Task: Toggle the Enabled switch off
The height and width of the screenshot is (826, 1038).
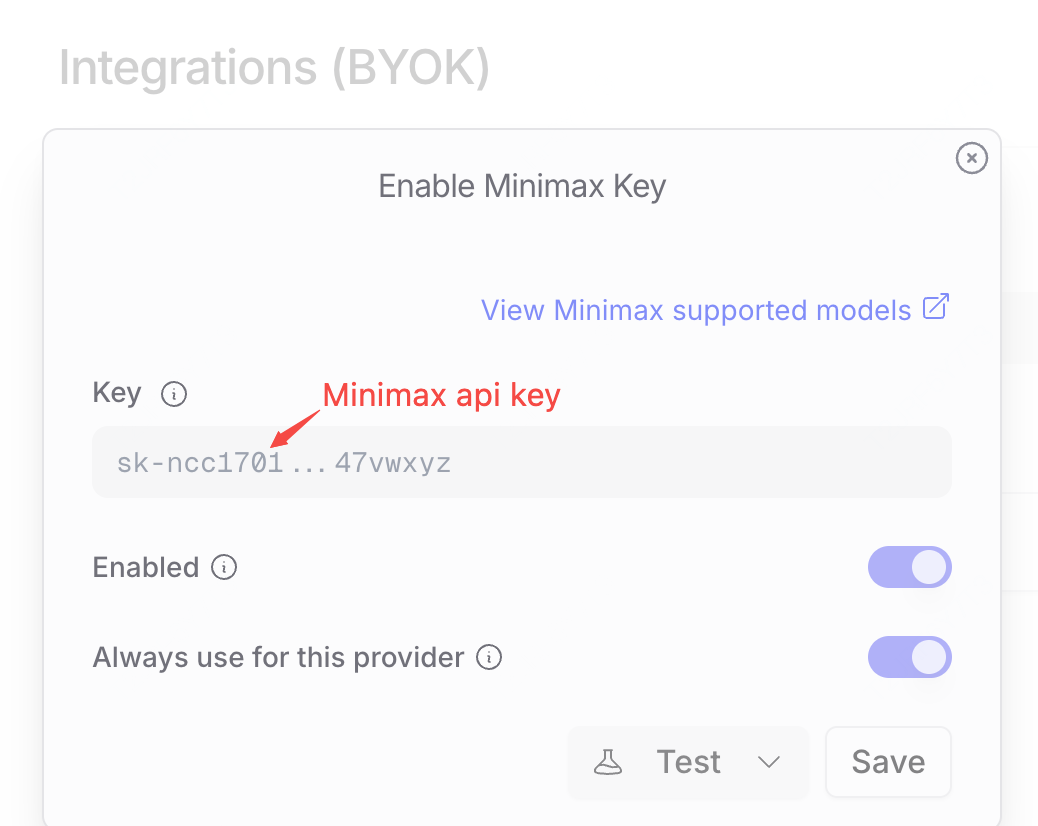Action: 909,567
